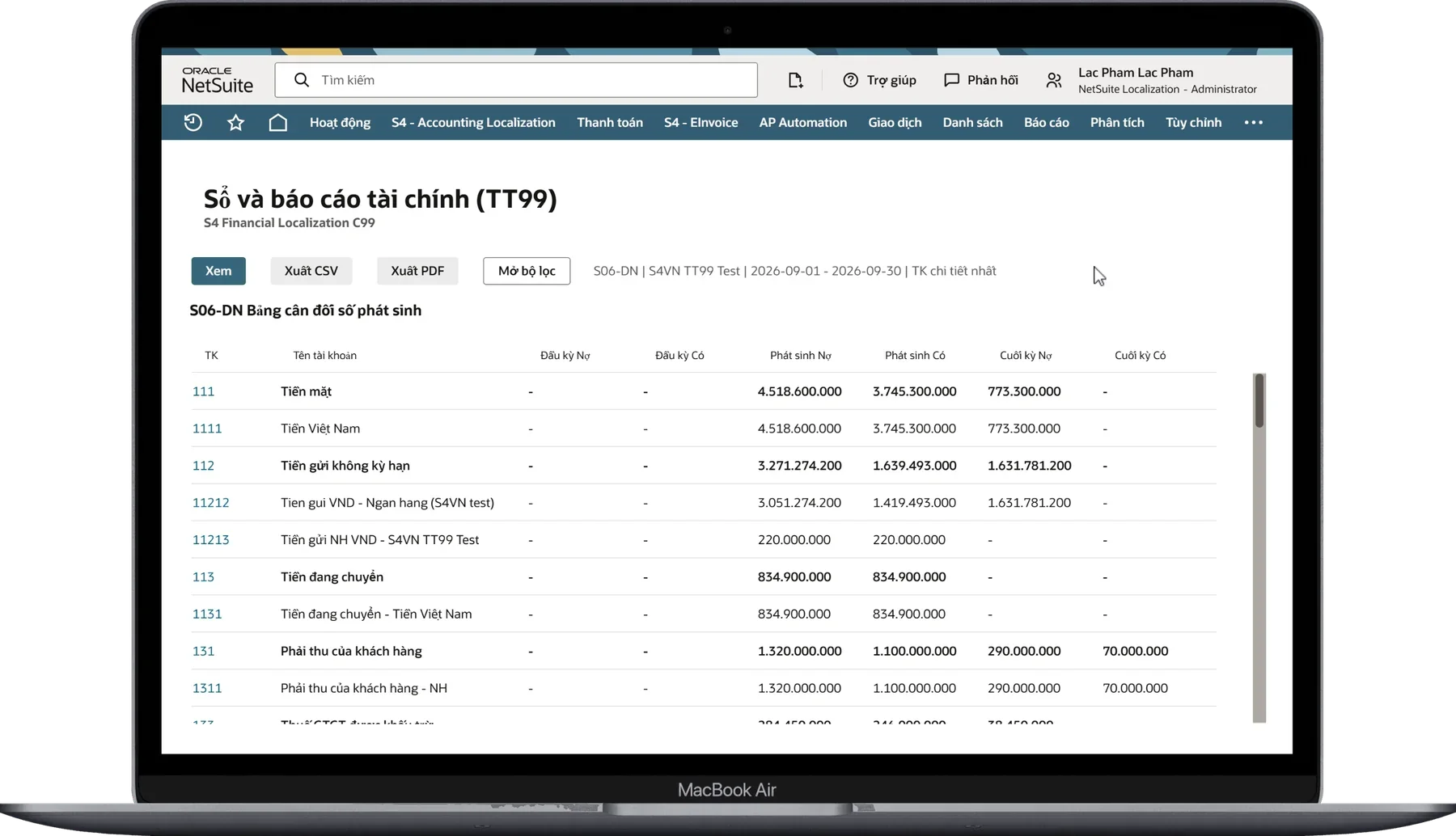This screenshot has width=1456, height=836.
Task: Click the Phản hồi link
Action: pyautogui.click(x=993, y=80)
